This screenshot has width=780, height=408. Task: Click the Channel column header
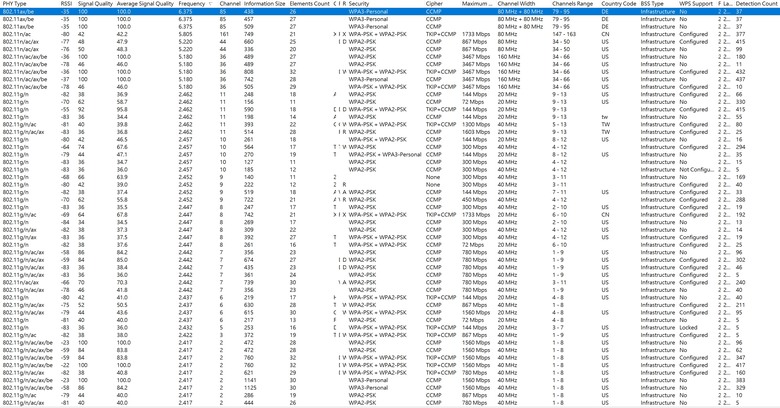click(230, 3)
